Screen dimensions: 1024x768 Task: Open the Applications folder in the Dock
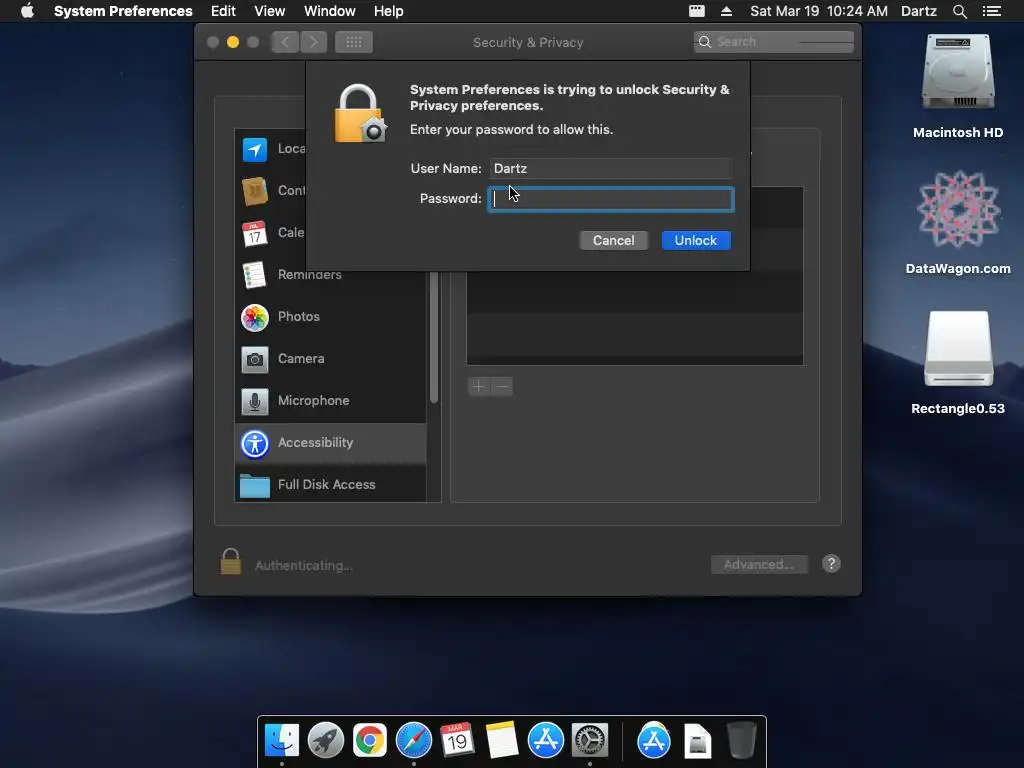(x=654, y=741)
